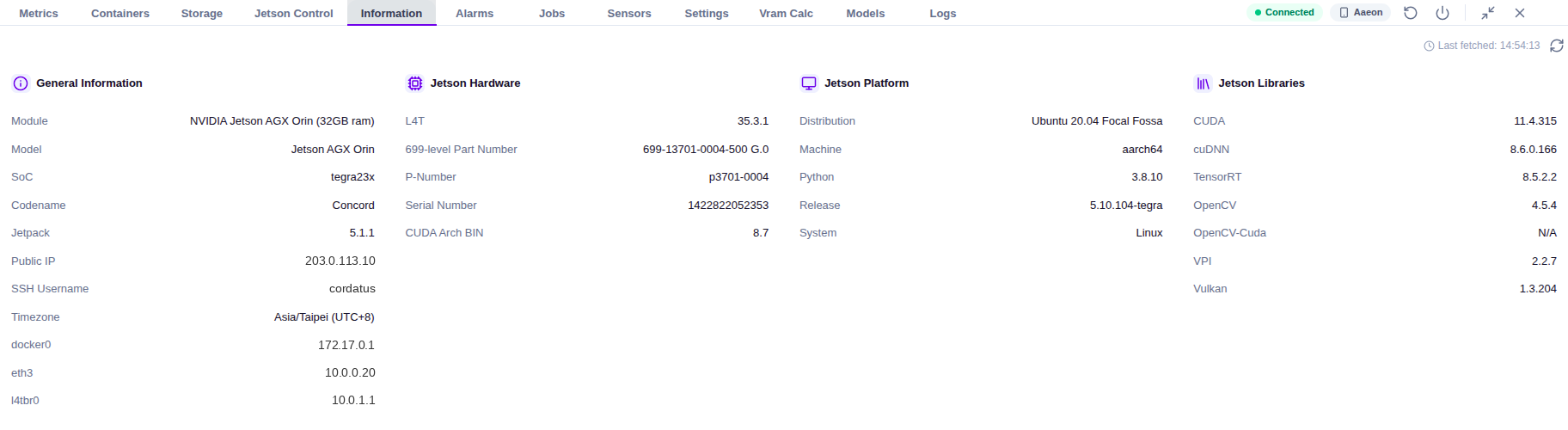Go to the Jetson Control tab

pos(294,14)
